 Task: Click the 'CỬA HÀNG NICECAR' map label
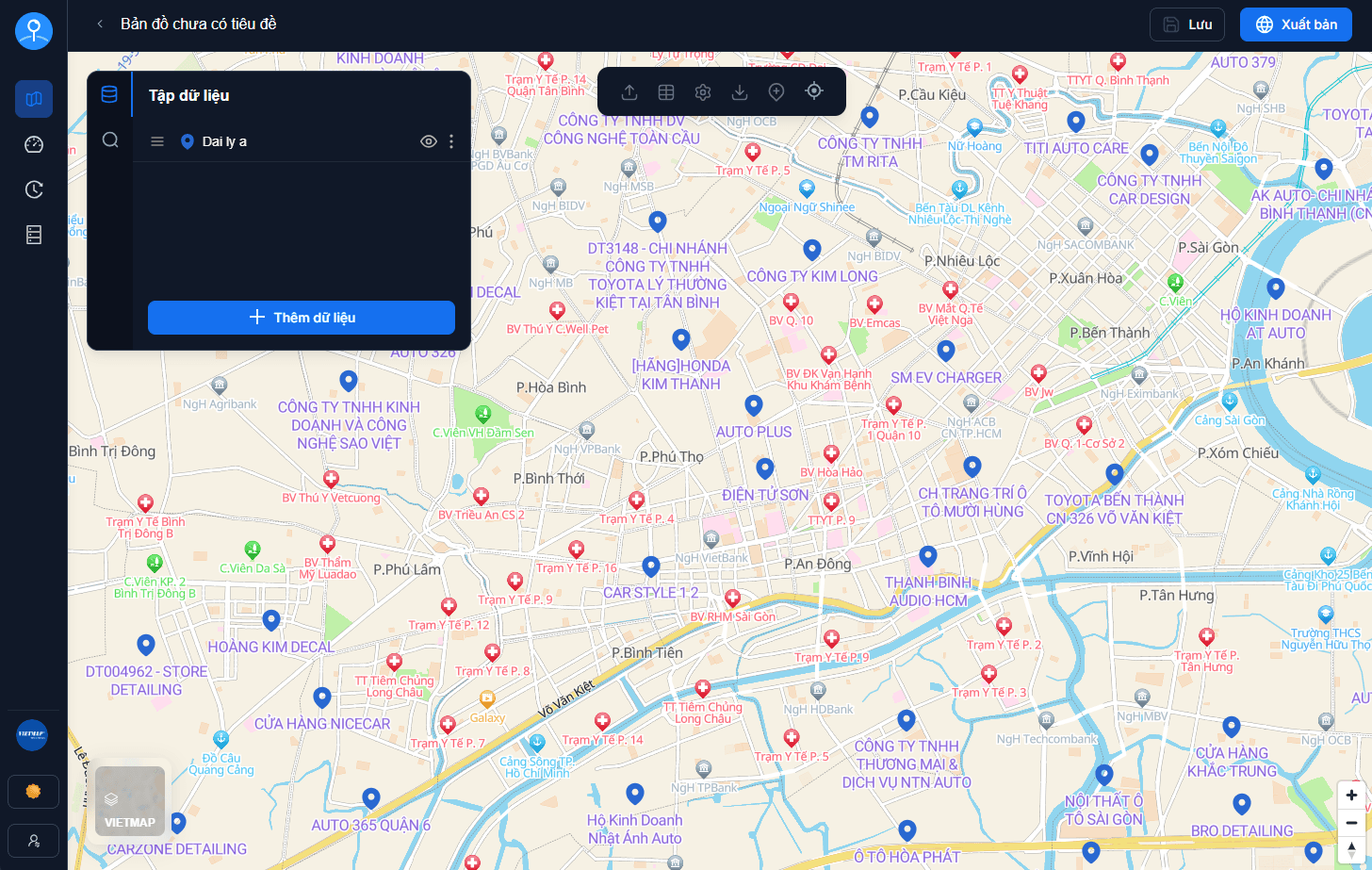click(x=322, y=724)
